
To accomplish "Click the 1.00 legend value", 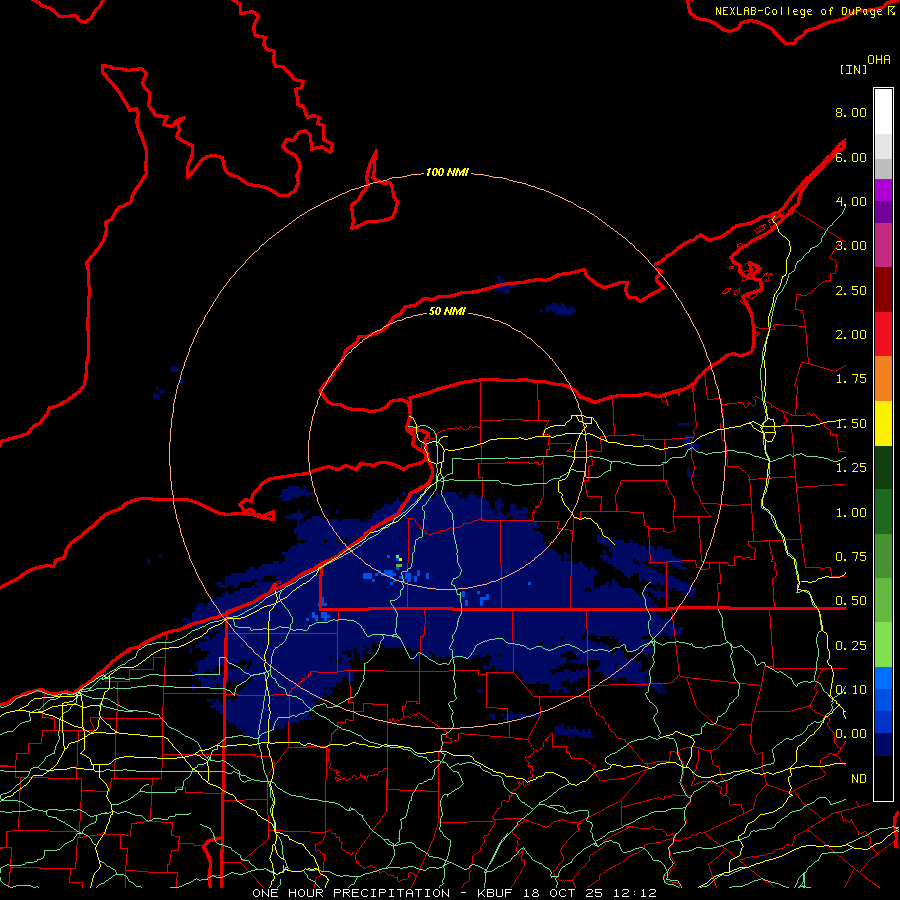I will click(x=851, y=512).
